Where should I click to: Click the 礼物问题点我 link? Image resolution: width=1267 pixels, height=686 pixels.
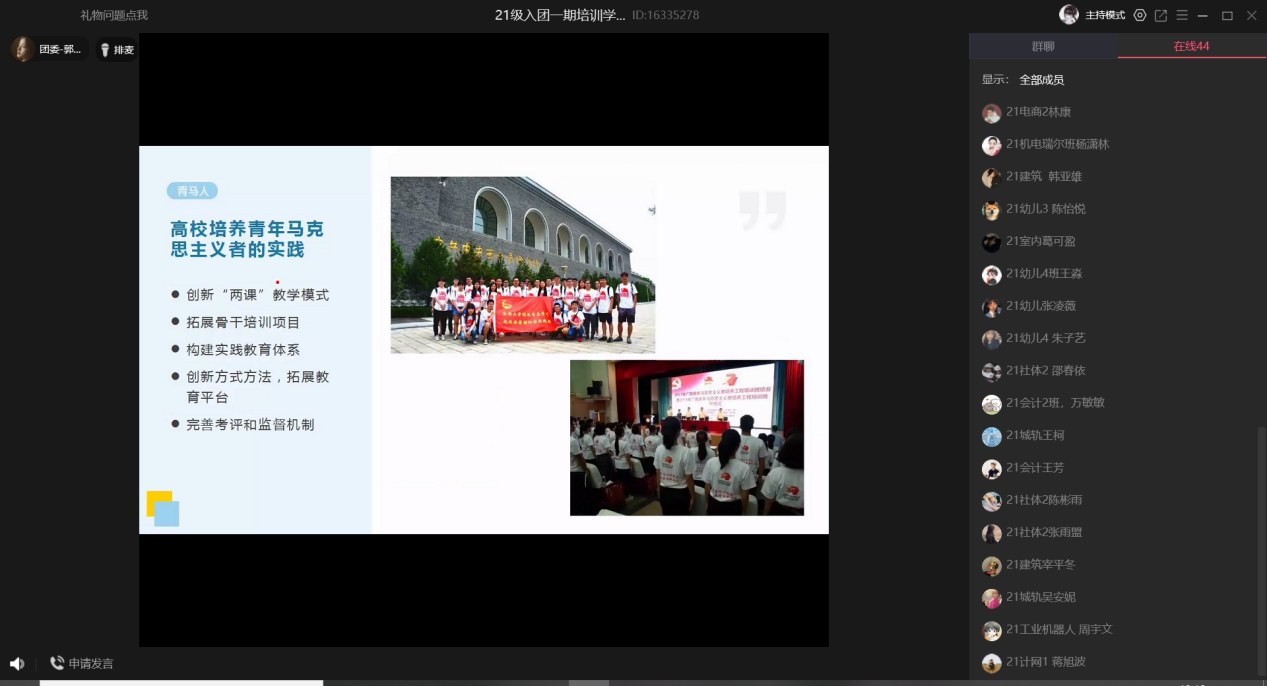(114, 15)
